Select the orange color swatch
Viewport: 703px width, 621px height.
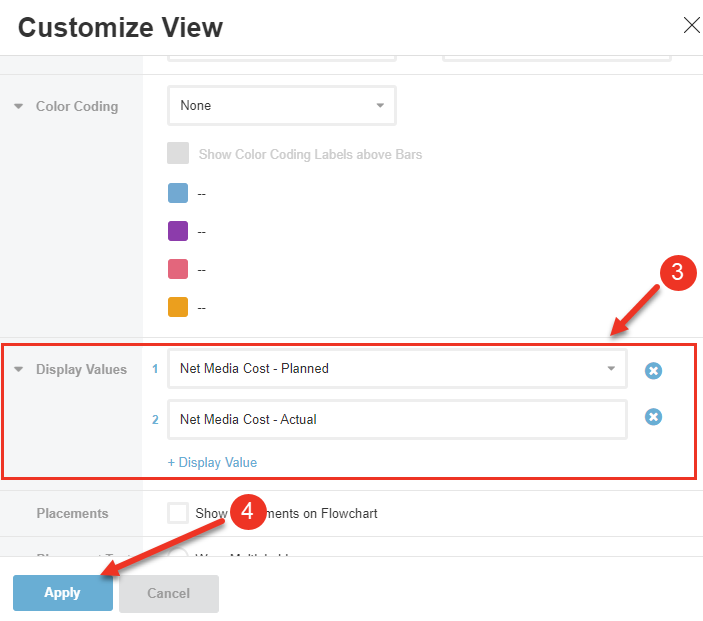[178, 308]
